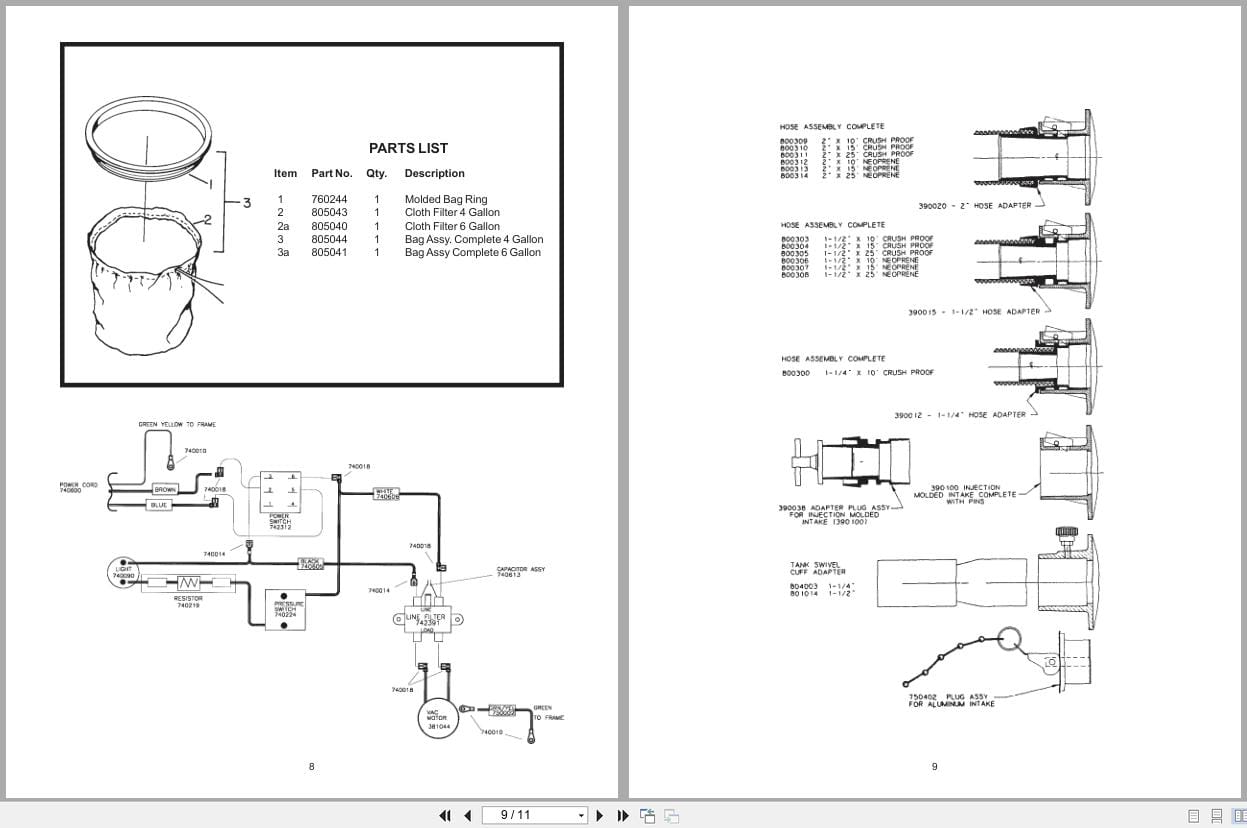Click the POWER SWITCH 742312 label

pos(280,521)
